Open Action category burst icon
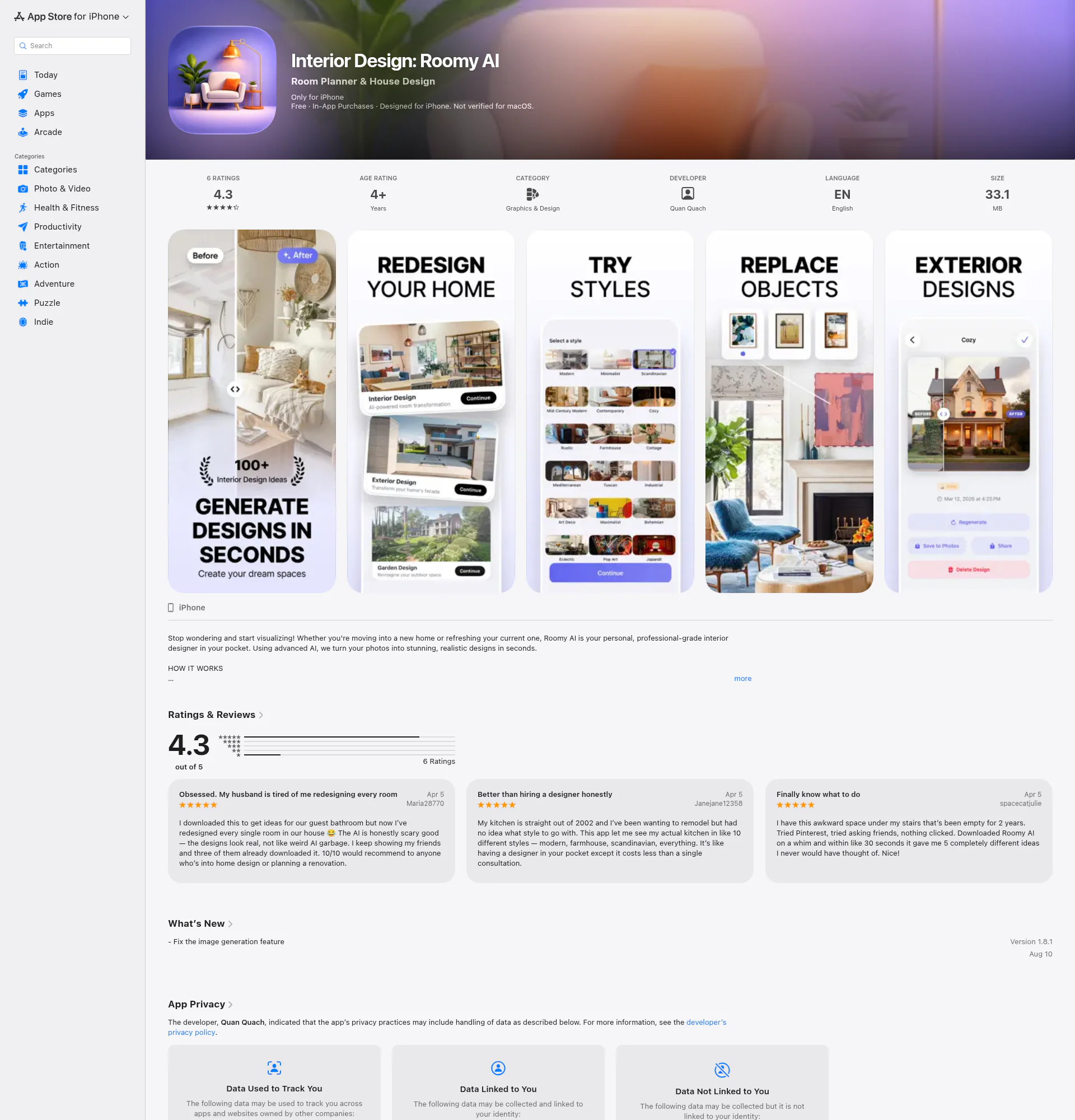This screenshot has width=1075, height=1120. tap(23, 264)
